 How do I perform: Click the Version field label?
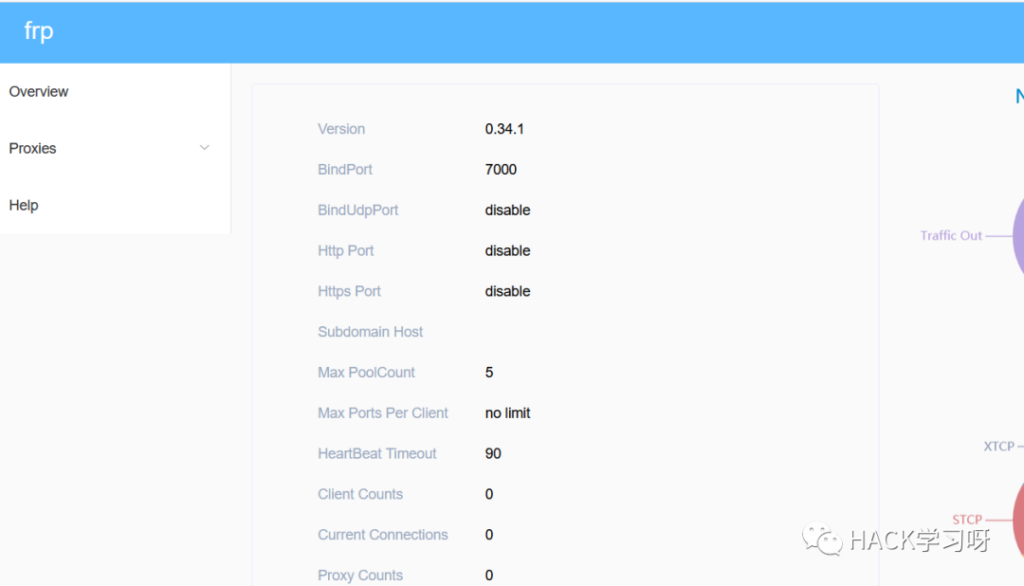[x=341, y=129]
